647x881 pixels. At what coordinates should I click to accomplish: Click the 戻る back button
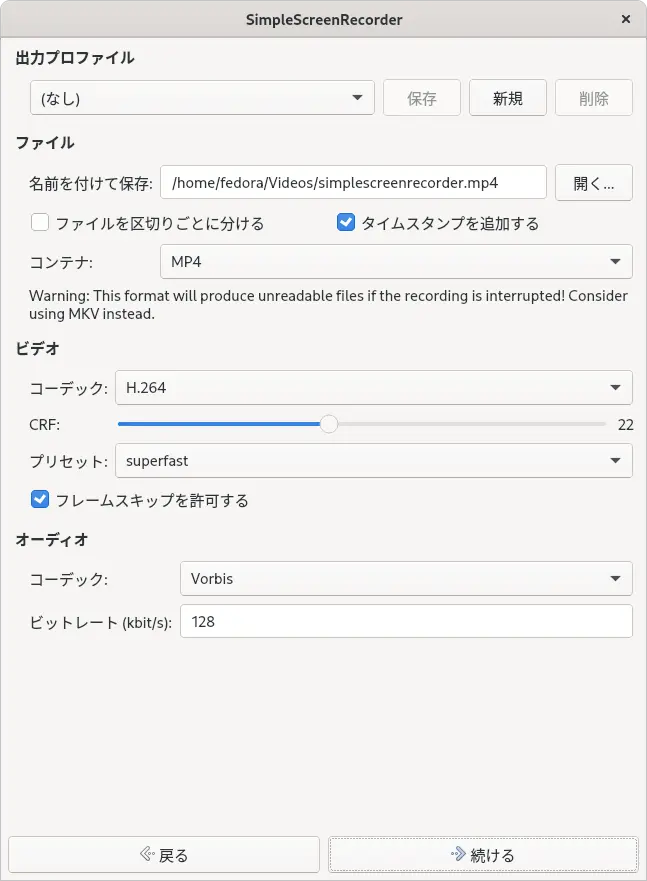click(164, 855)
